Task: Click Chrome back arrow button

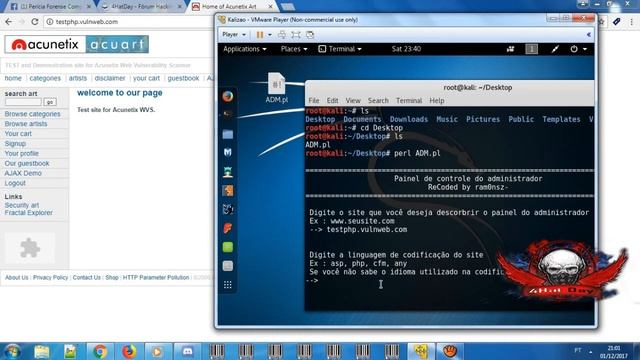Action: click(9, 22)
